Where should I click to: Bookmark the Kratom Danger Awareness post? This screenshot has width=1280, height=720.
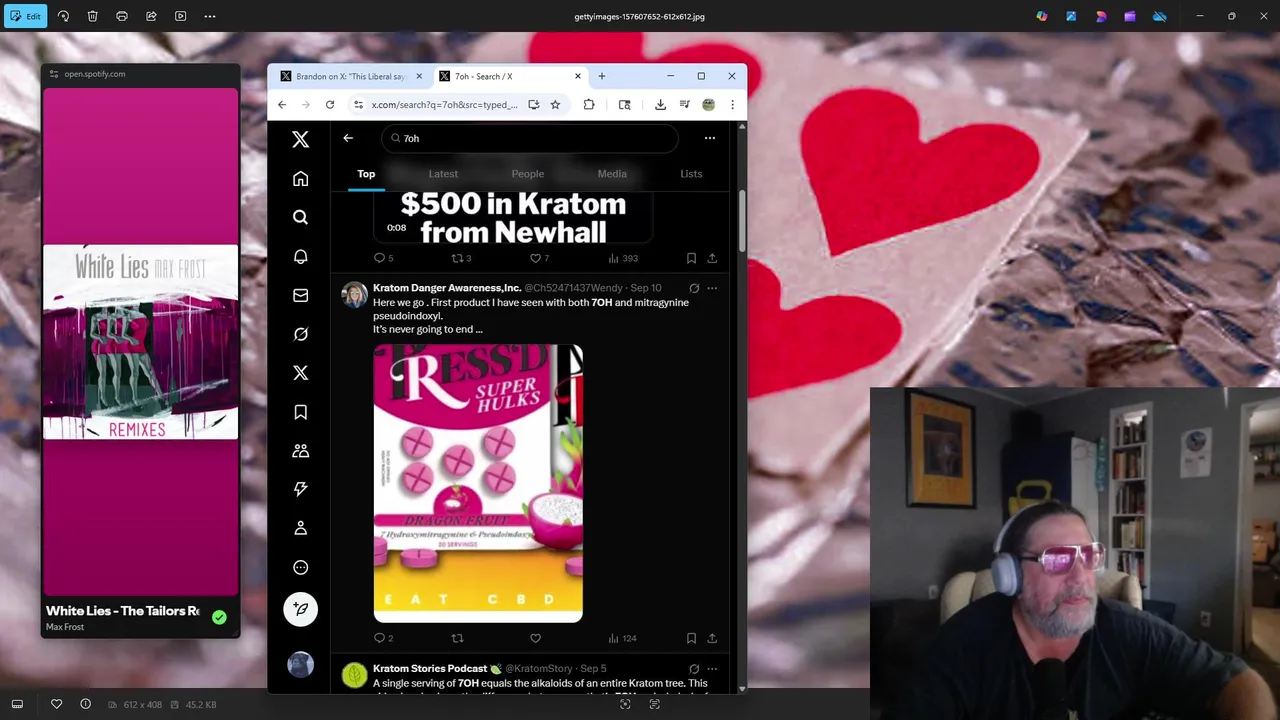click(691, 638)
